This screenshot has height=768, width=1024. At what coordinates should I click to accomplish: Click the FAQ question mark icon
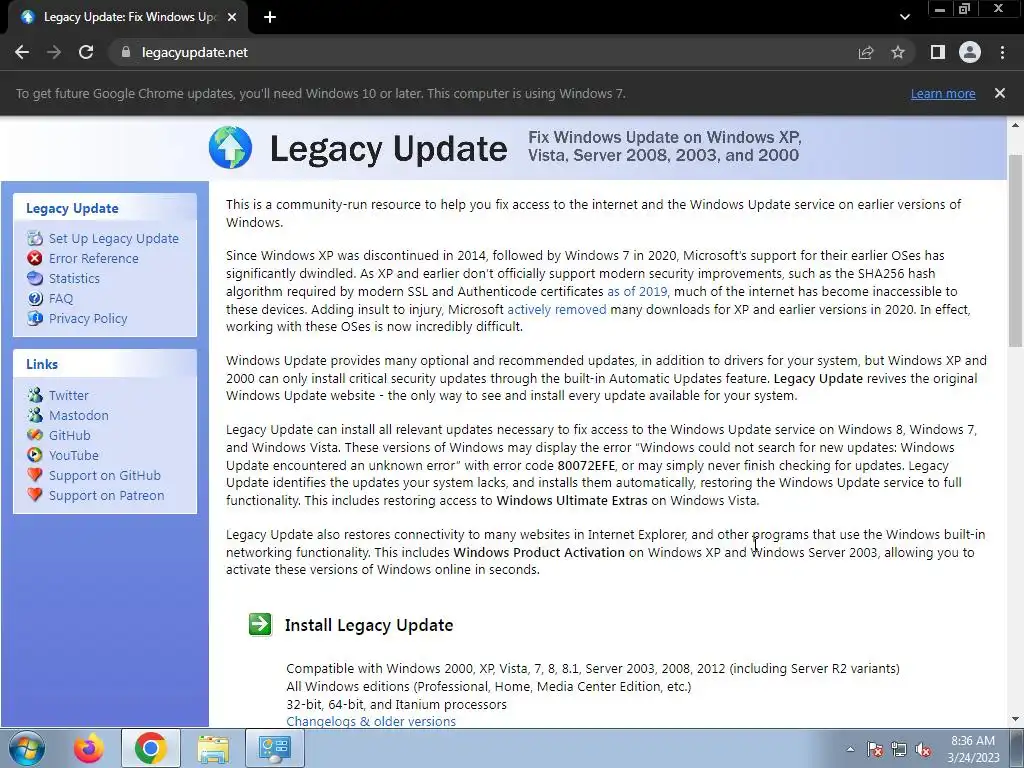[35, 298]
